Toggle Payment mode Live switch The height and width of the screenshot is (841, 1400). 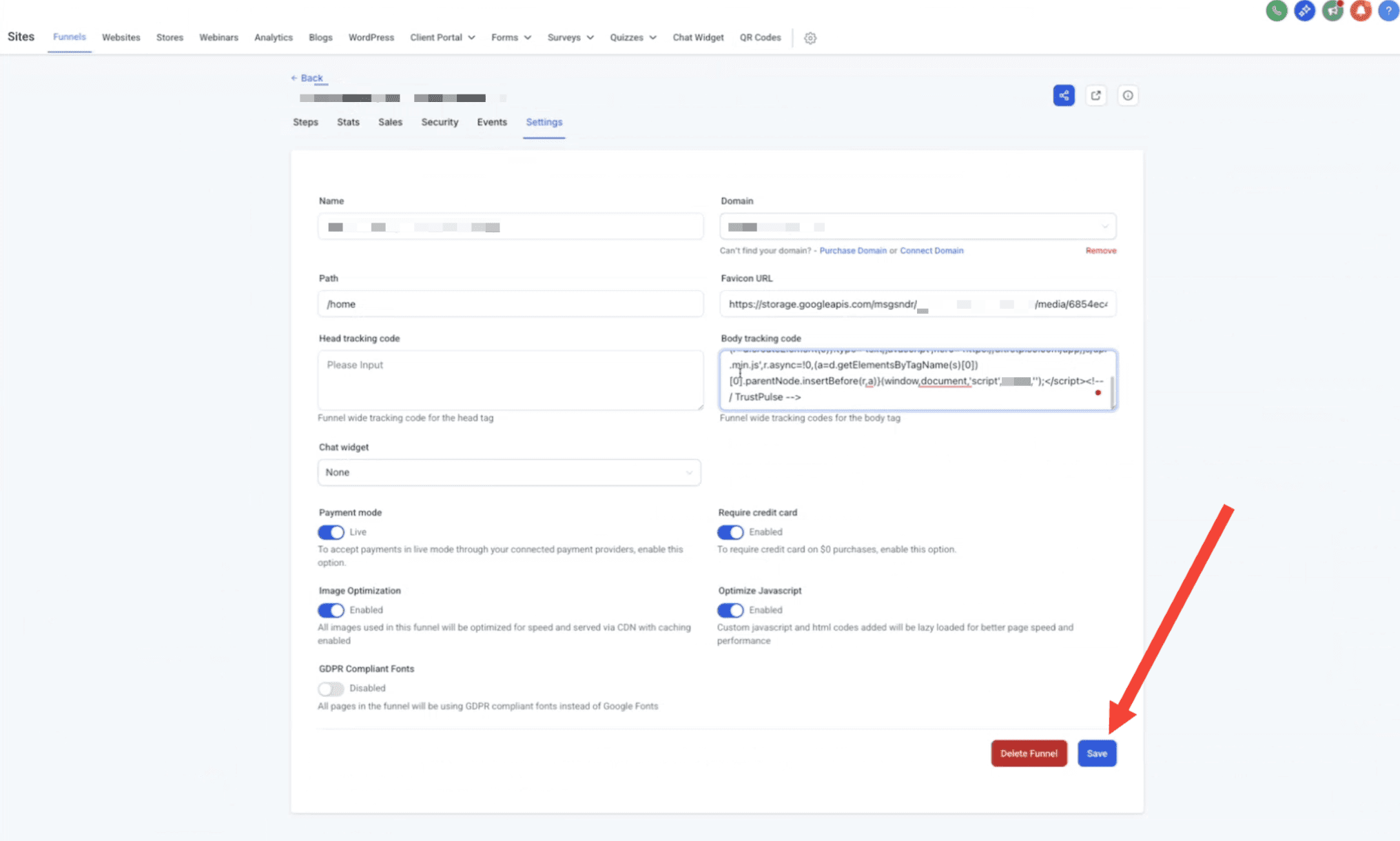[x=331, y=532]
